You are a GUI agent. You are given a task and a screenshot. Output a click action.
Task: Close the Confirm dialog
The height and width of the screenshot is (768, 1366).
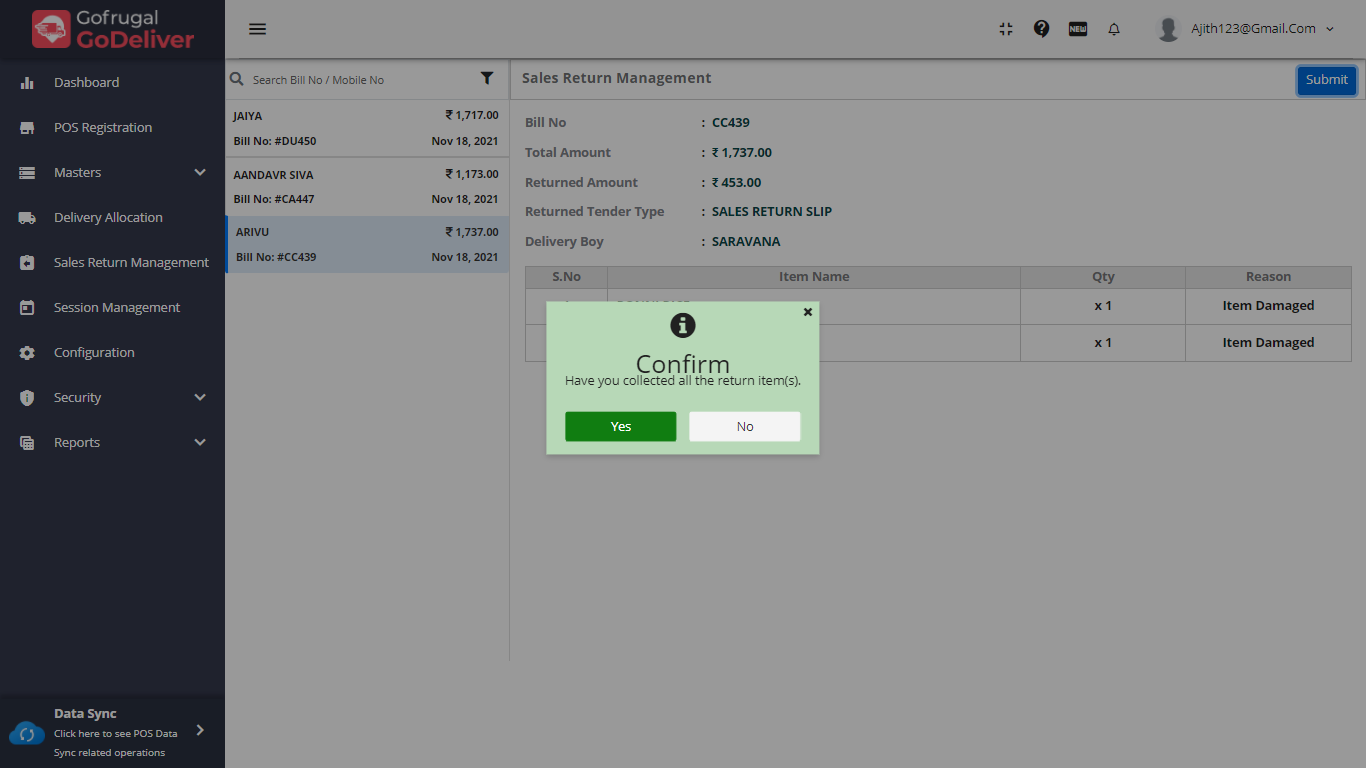click(808, 312)
